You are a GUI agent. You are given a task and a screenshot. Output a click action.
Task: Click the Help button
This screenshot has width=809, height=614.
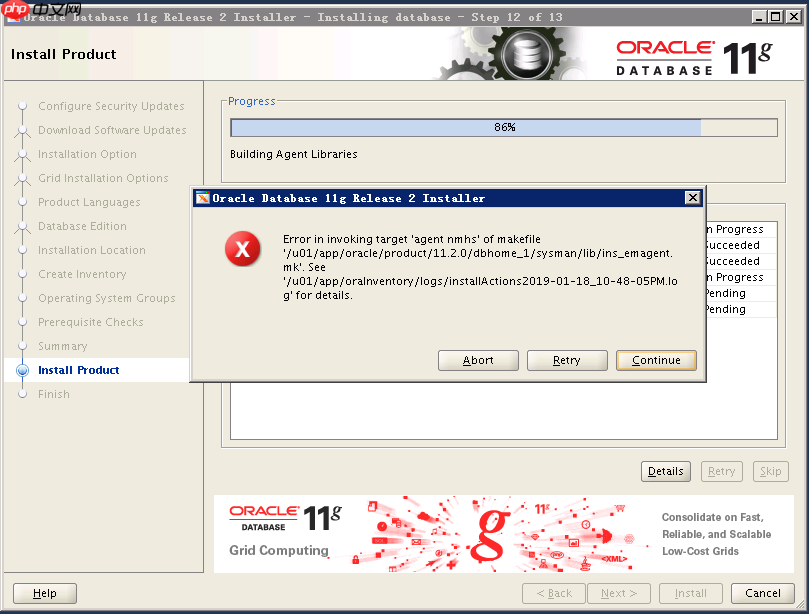tap(45, 593)
